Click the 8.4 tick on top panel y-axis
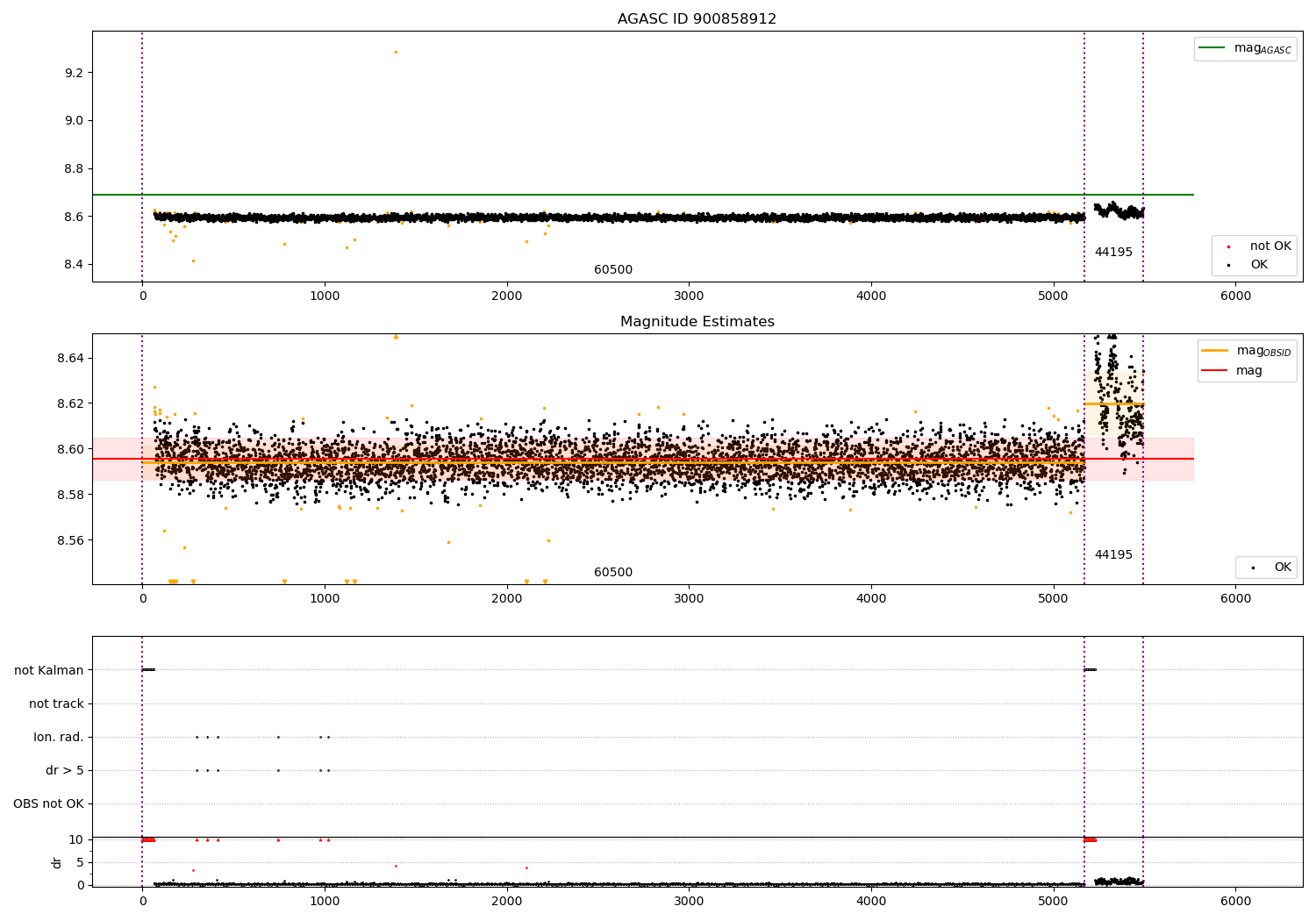 click(74, 265)
